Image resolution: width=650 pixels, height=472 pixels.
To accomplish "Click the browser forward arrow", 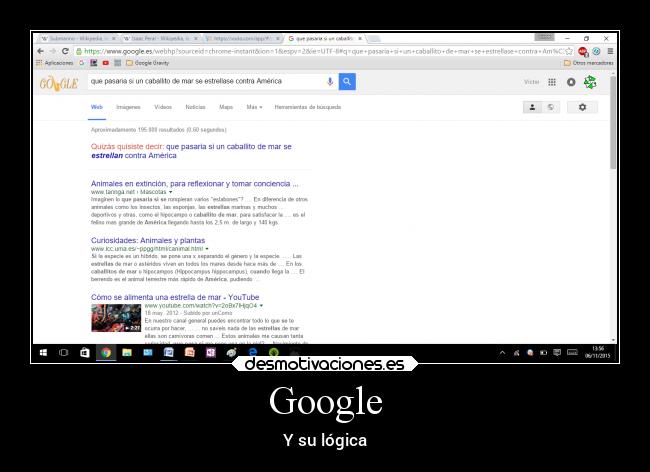I will pyautogui.click(x=53, y=51).
